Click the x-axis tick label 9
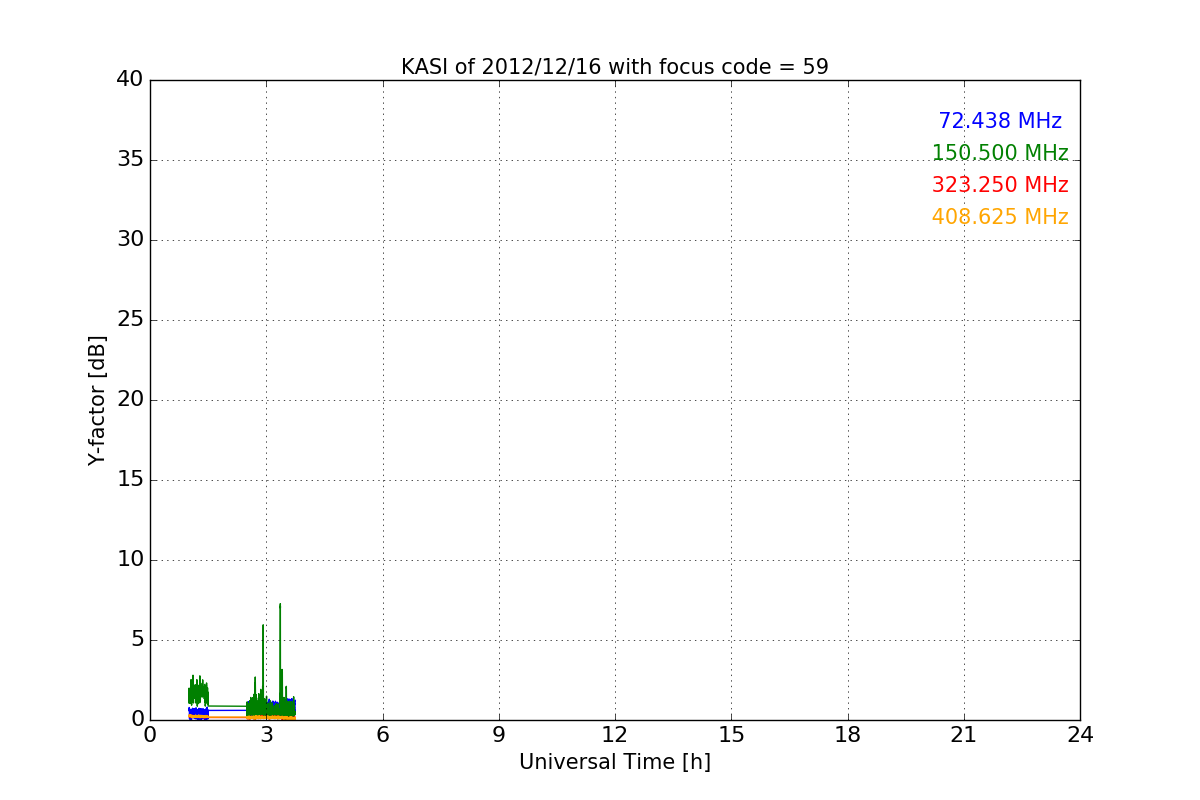The width and height of the screenshot is (1200, 800). tap(499, 735)
